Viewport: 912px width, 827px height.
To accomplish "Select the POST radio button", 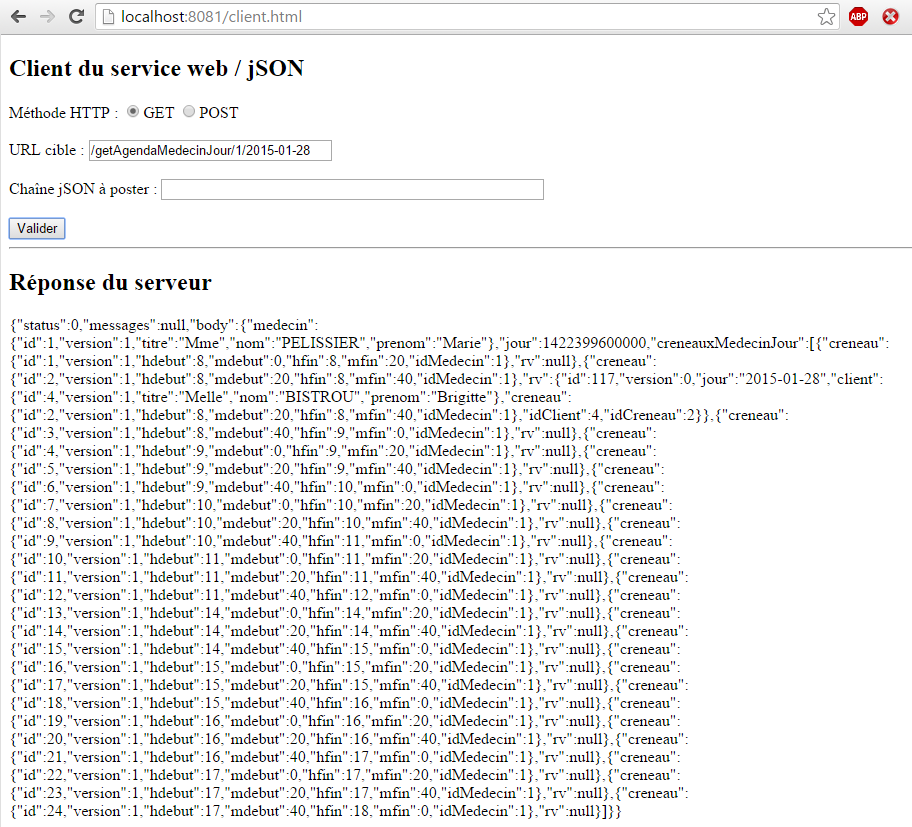I will click(x=189, y=112).
